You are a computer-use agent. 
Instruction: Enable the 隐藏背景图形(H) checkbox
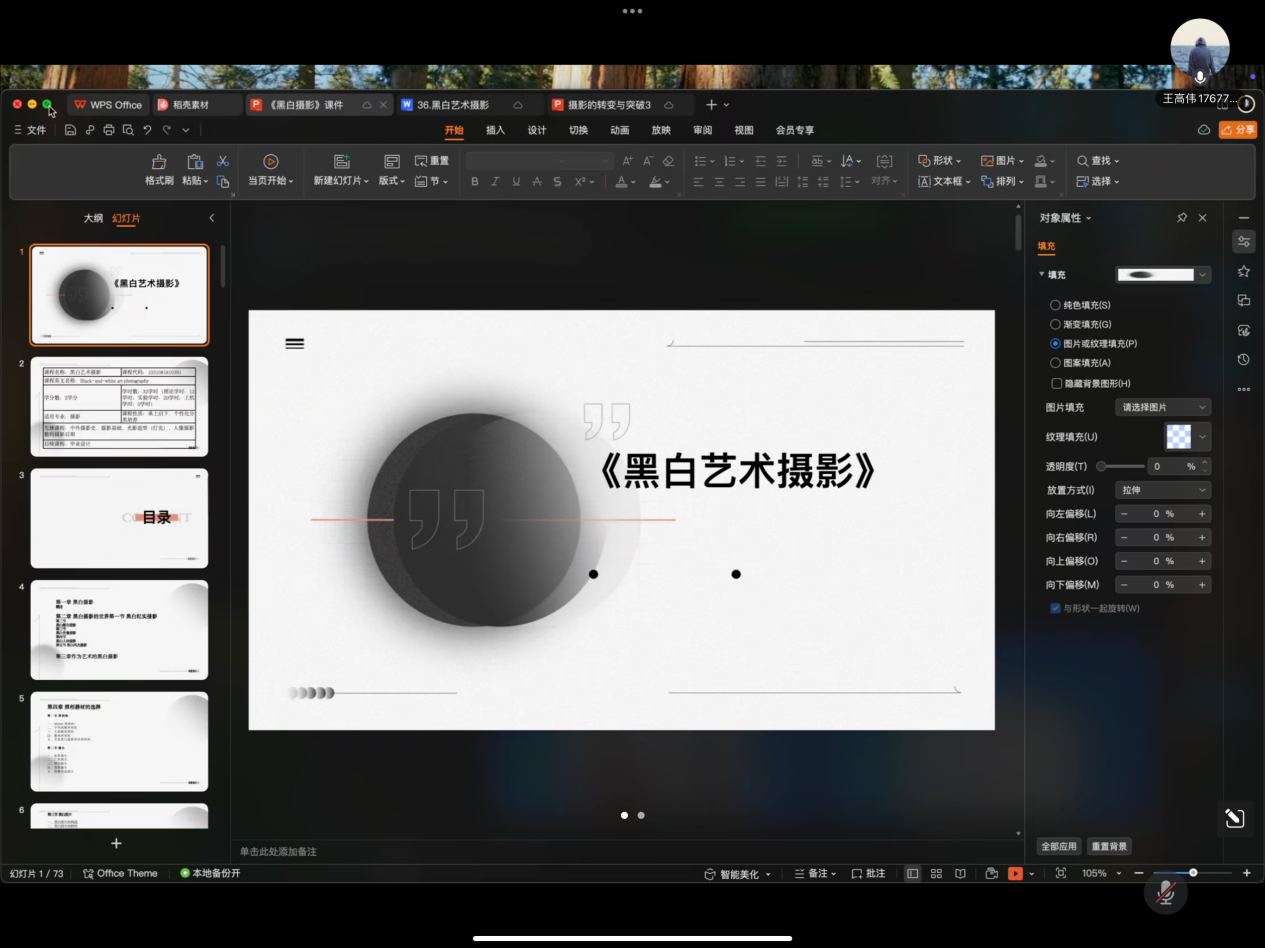tap(1056, 383)
